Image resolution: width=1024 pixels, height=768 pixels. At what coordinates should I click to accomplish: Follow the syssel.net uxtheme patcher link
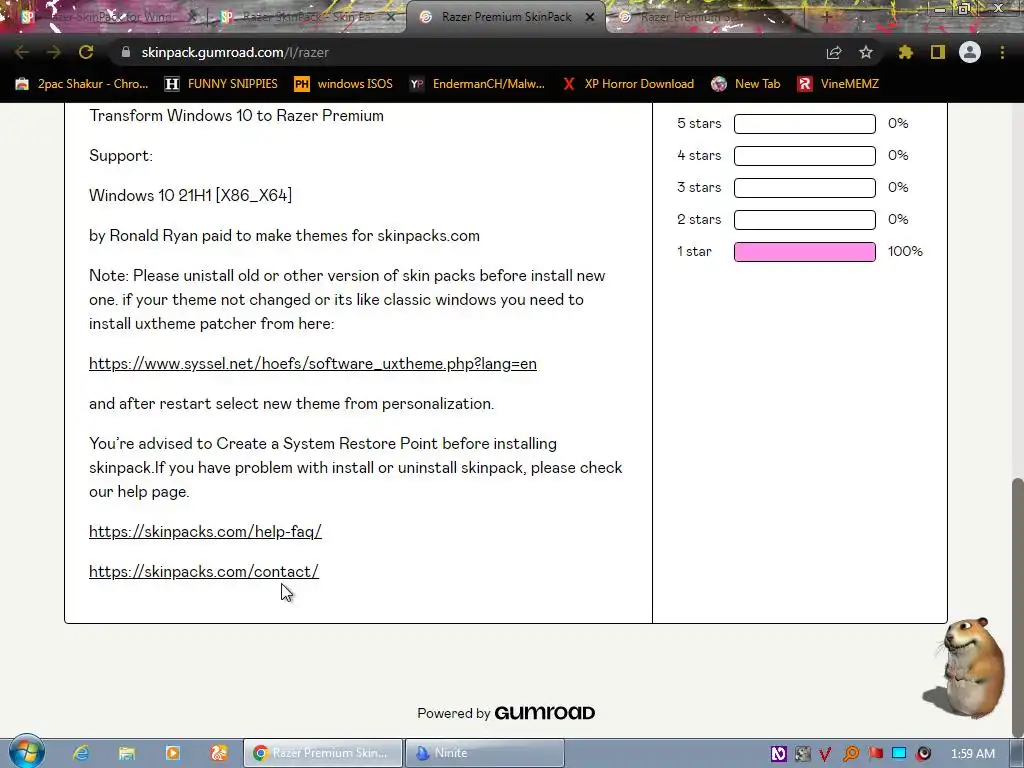313,364
